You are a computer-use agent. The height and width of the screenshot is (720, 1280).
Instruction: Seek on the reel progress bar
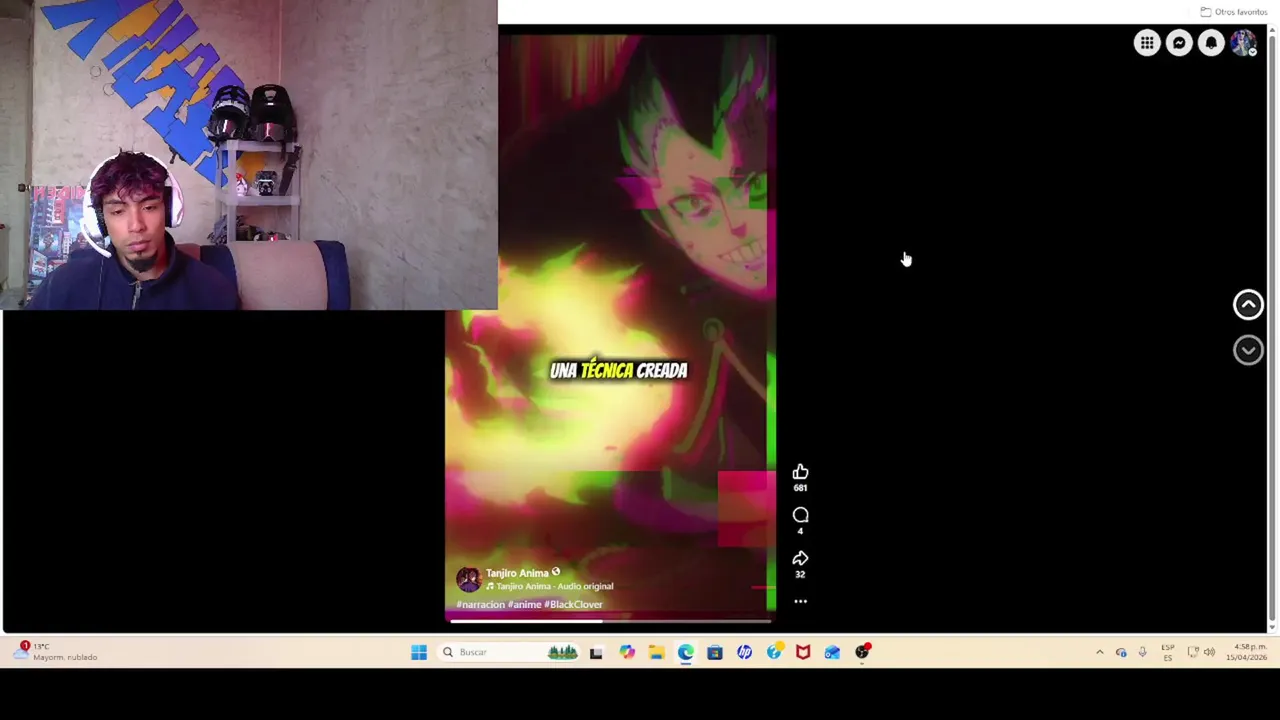pos(610,620)
